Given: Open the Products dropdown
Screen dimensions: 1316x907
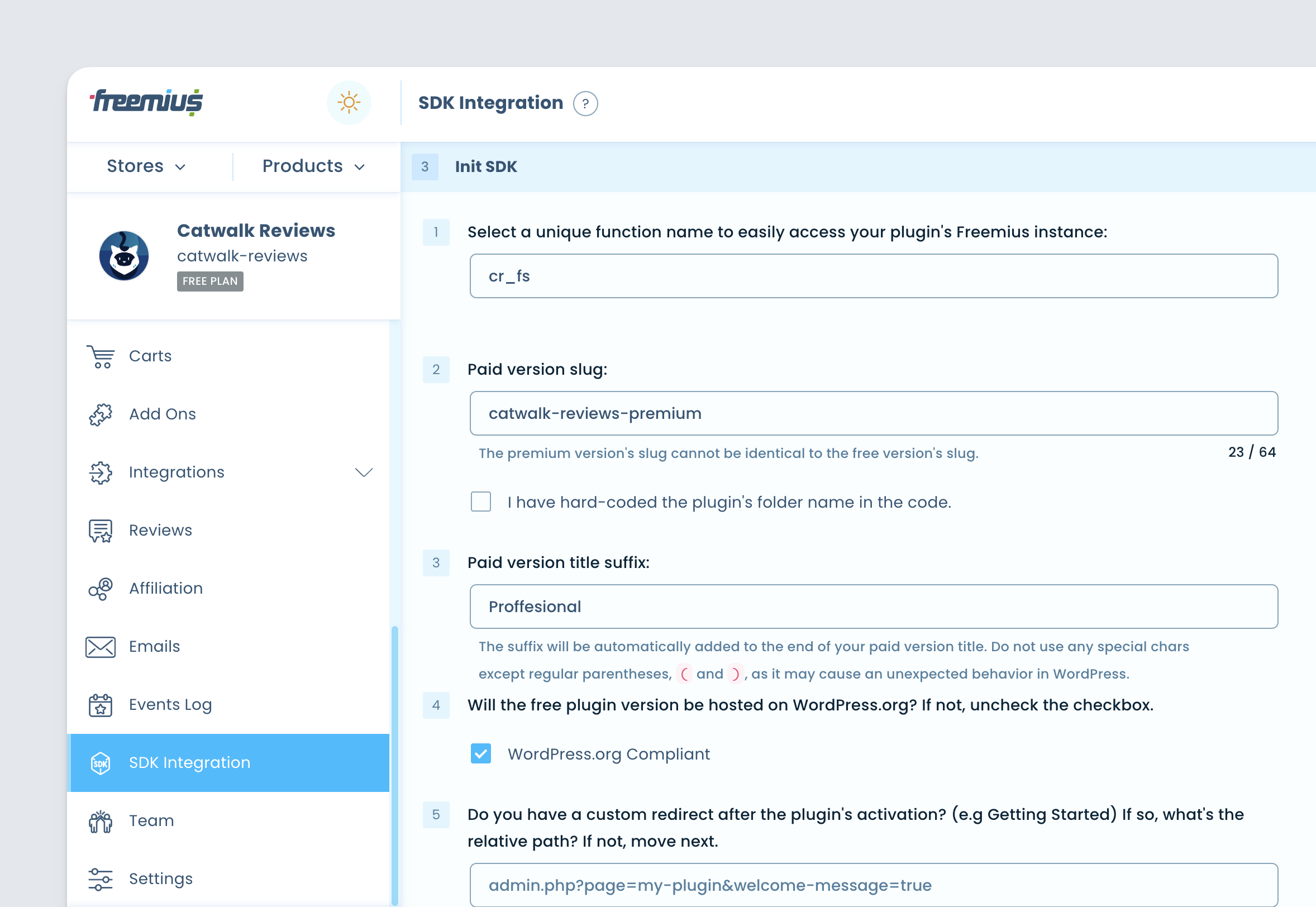Looking at the screenshot, I should pyautogui.click(x=314, y=166).
